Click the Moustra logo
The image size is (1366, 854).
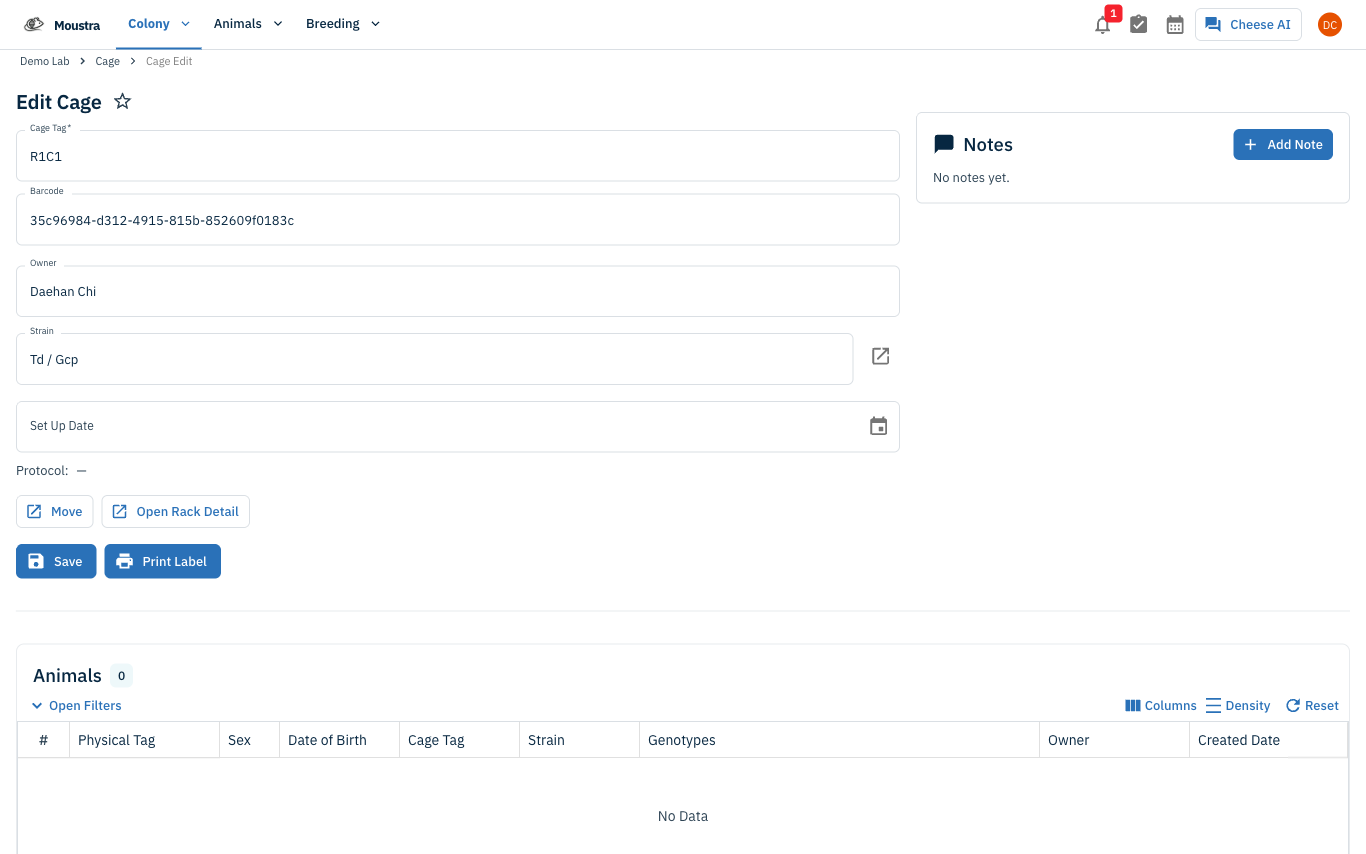(62, 25)
